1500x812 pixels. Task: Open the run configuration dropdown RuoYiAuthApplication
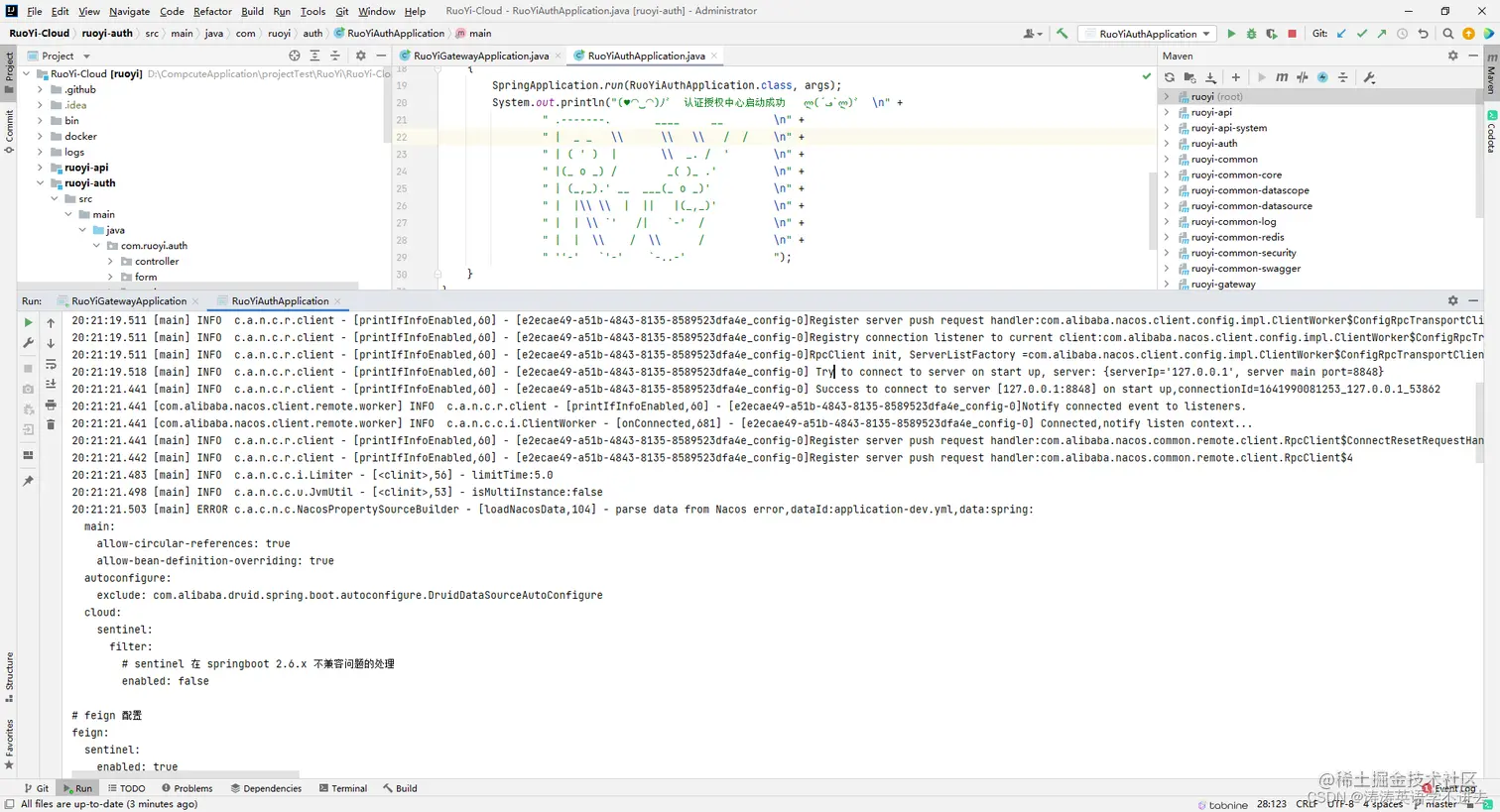[1148, 34]
